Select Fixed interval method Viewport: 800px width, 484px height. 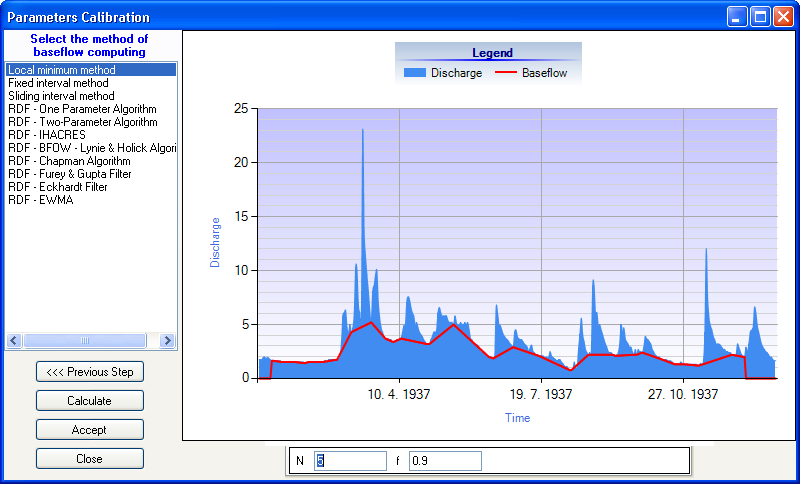coord(91,83)
